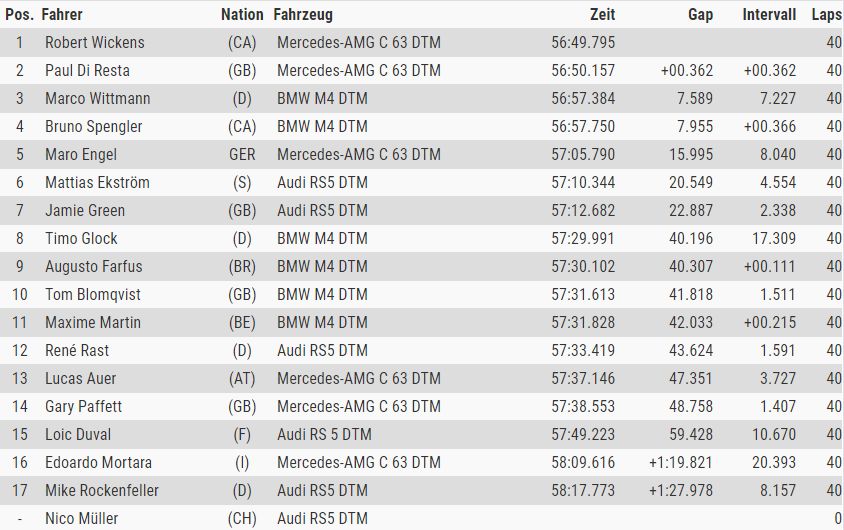
Task: Click the Gap column header
Action: coord(700,15)
